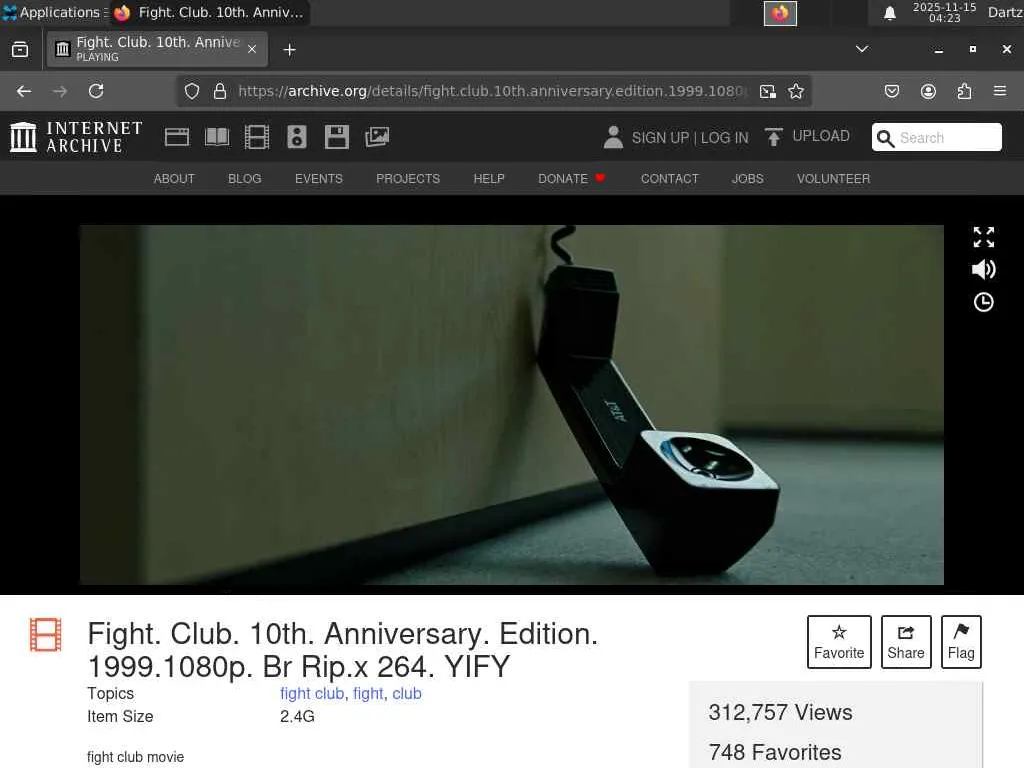The image size is (1024, 768).
Task: Open a new browser tab with plus
Action: pyautogui.click(x=289, y=50)
